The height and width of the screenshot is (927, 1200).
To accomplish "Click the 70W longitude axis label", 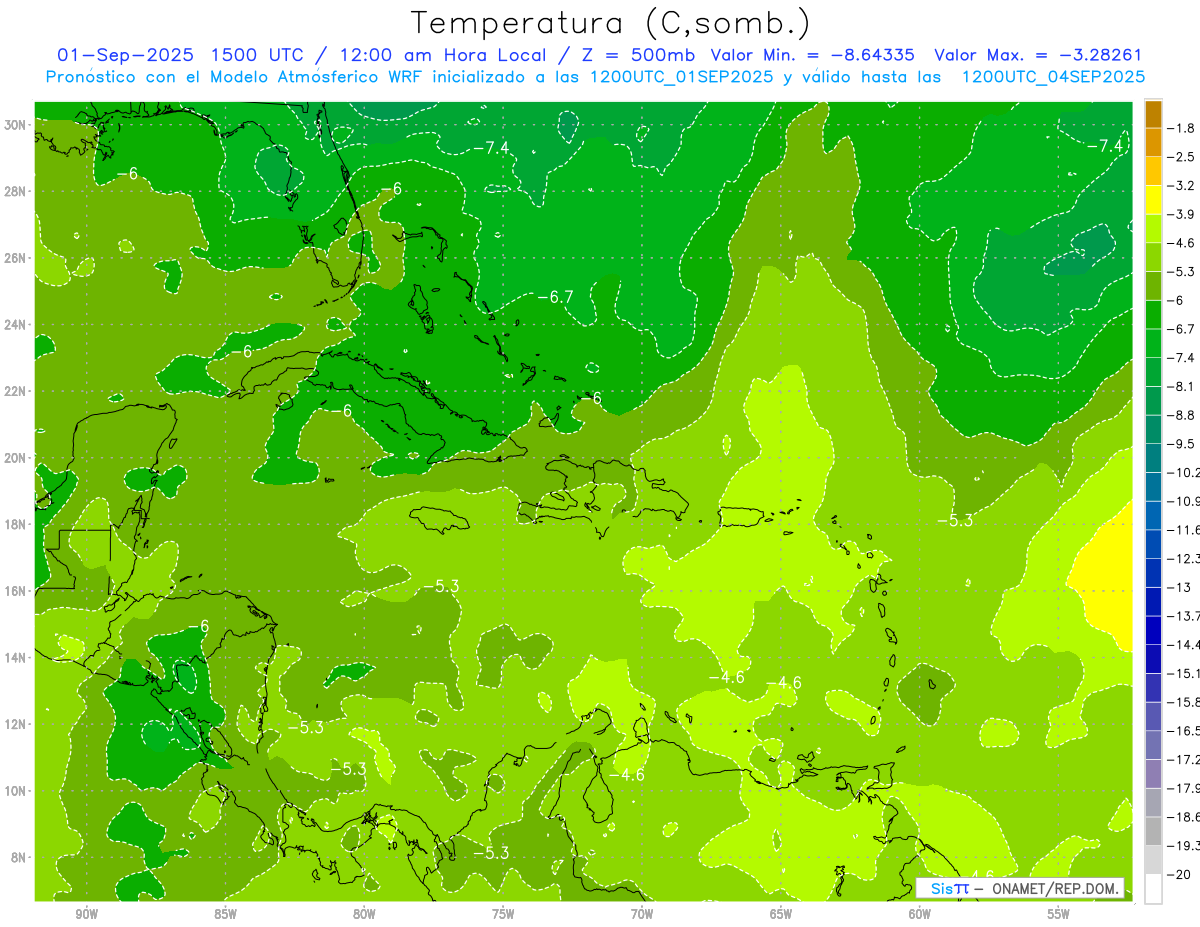I will [642, 914].
